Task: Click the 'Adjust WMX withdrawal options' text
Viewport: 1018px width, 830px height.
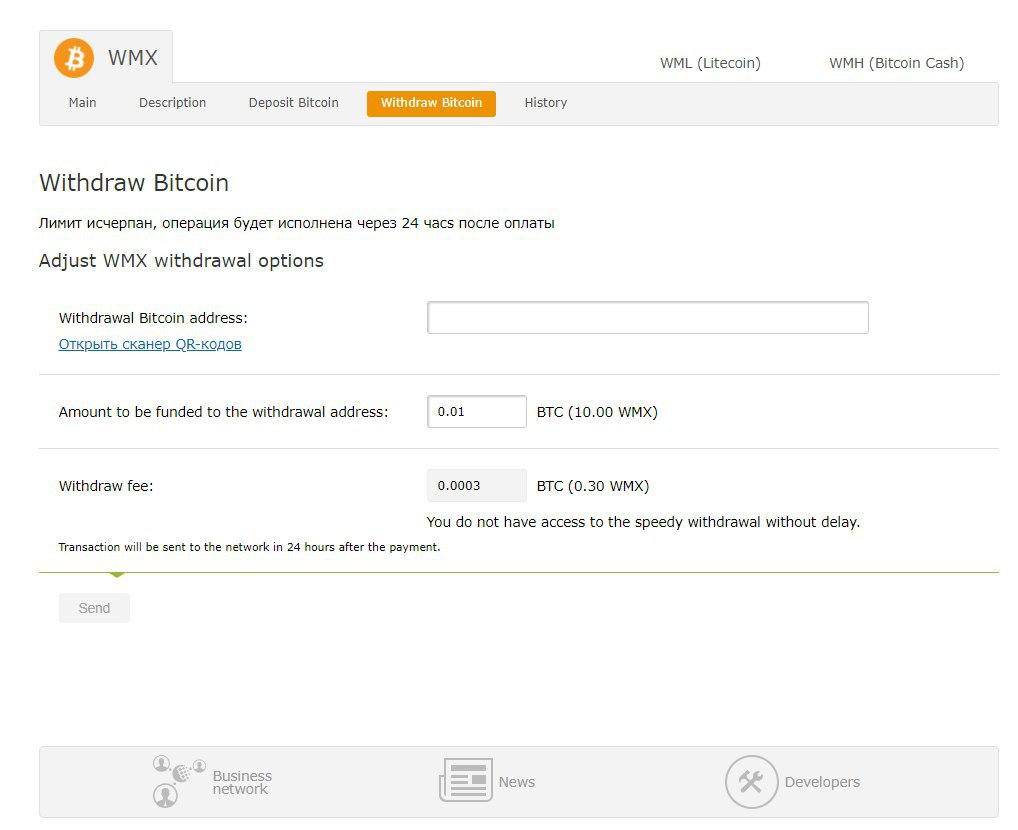Action: point(181,260)
